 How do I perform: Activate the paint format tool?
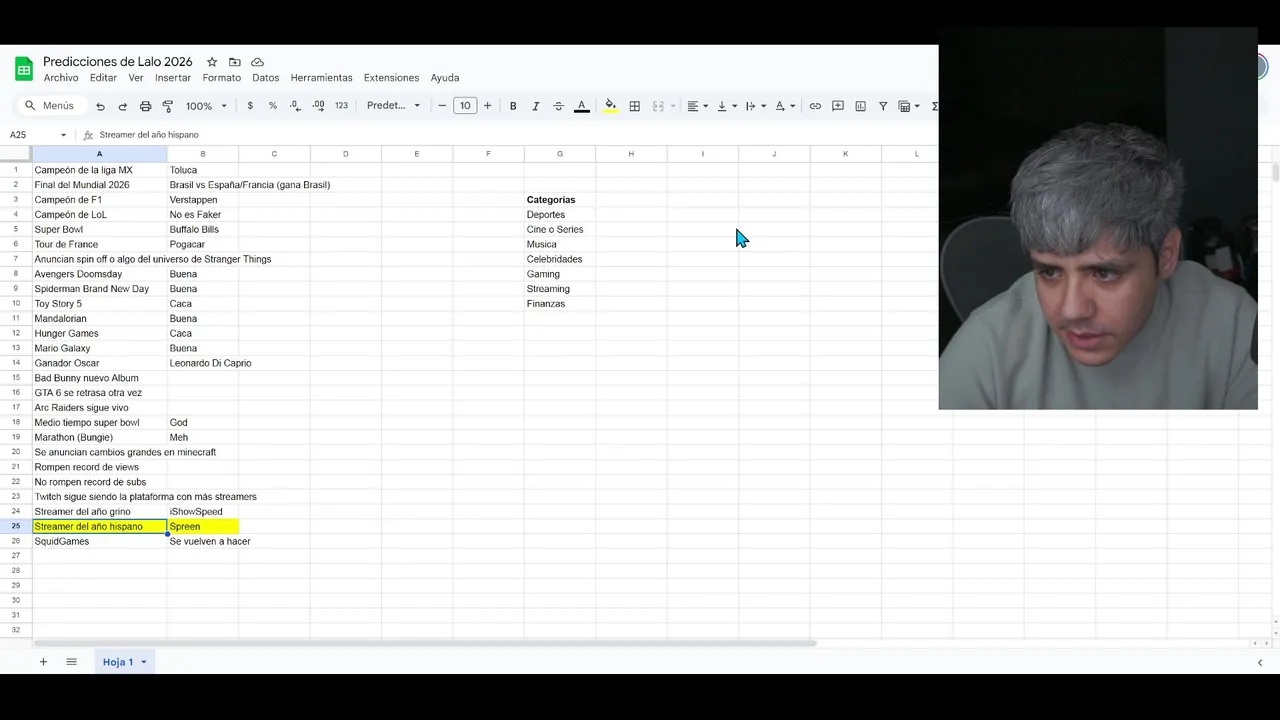coord(168,106)
